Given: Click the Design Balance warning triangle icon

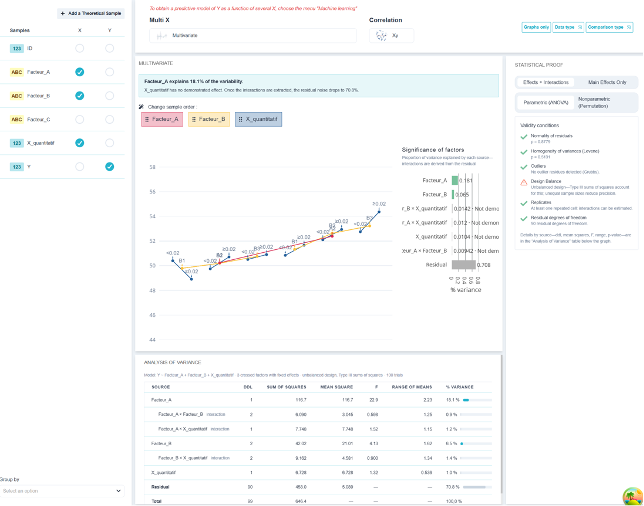Looking at the screenshot, I should 524,183.
